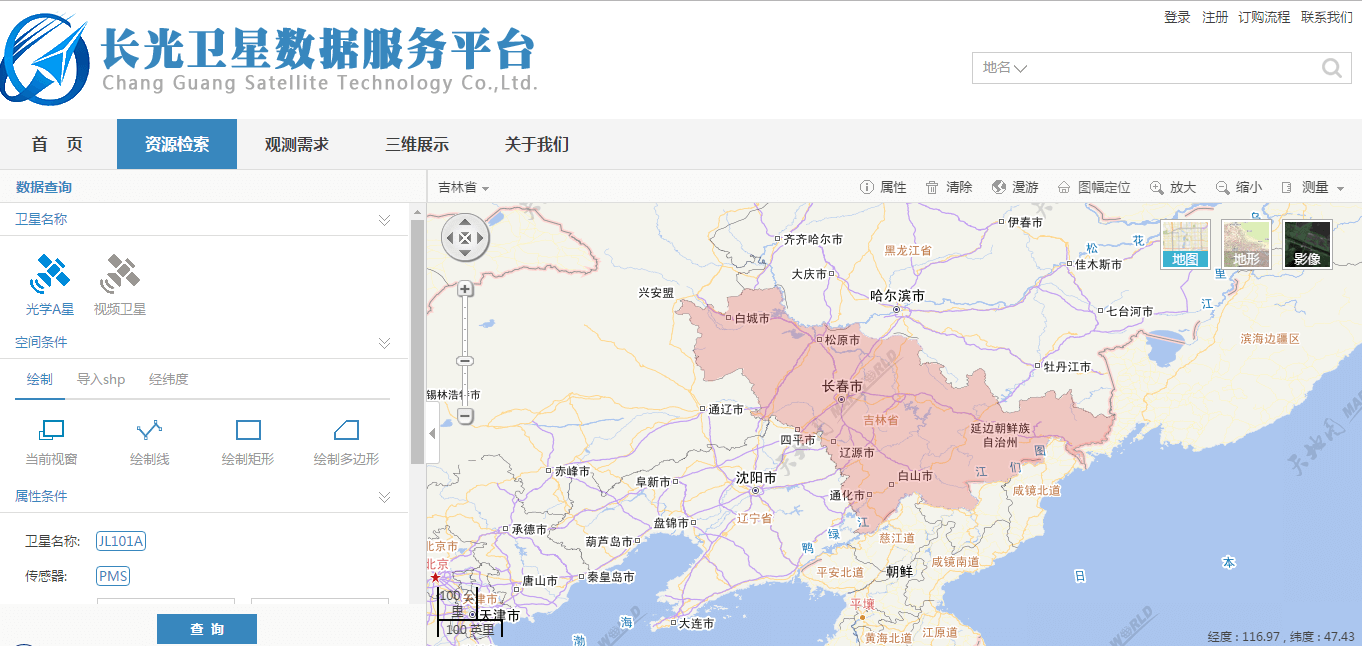Click 牡丹江市 label on the map
Viewport: 1362px width, 646px height.
coord(1067,368)
